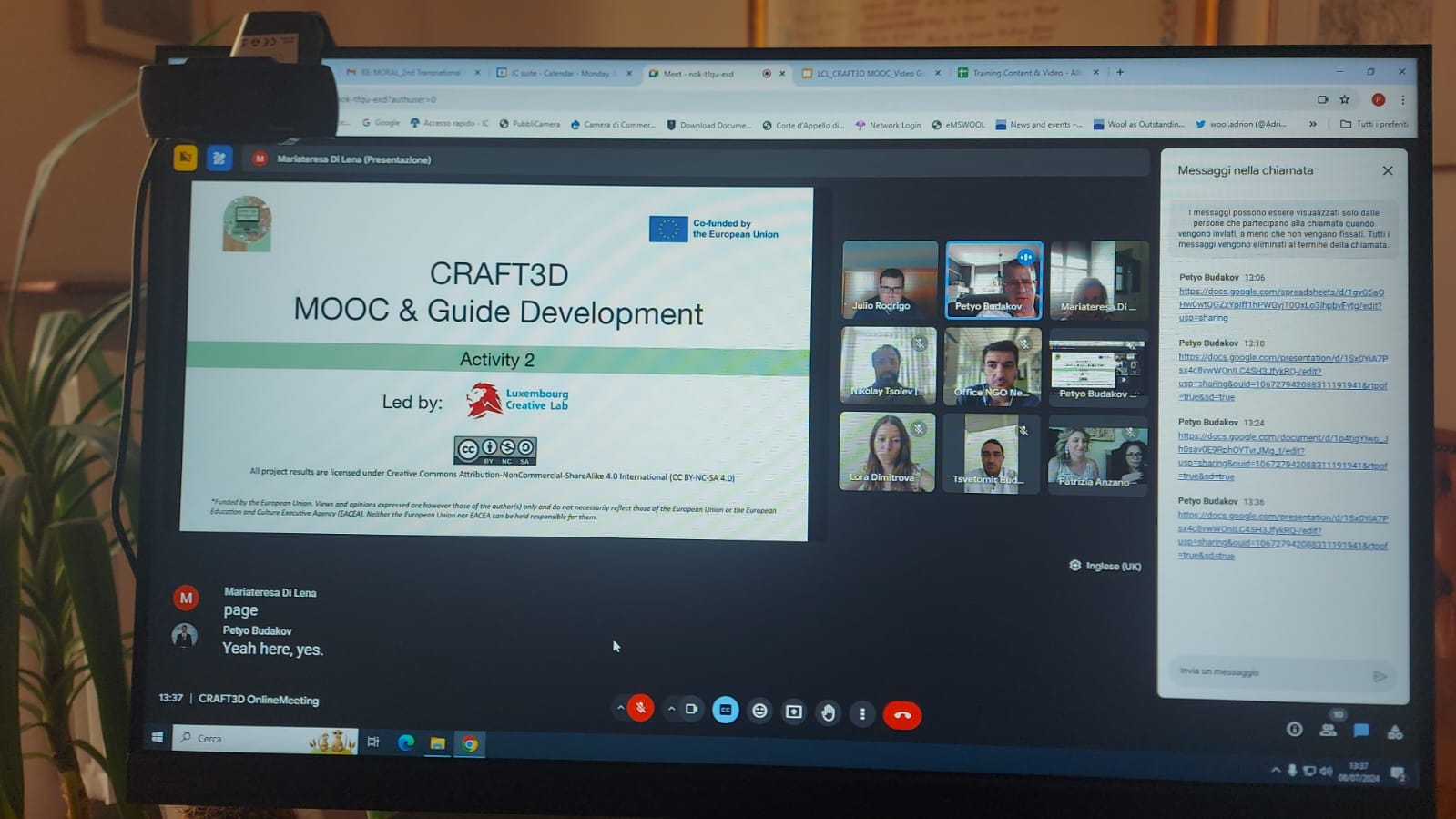Viewport: 1456px width, 819px height.
Task: Open Microsoft Edge from taskbar
Action: (x=406, y=742)
